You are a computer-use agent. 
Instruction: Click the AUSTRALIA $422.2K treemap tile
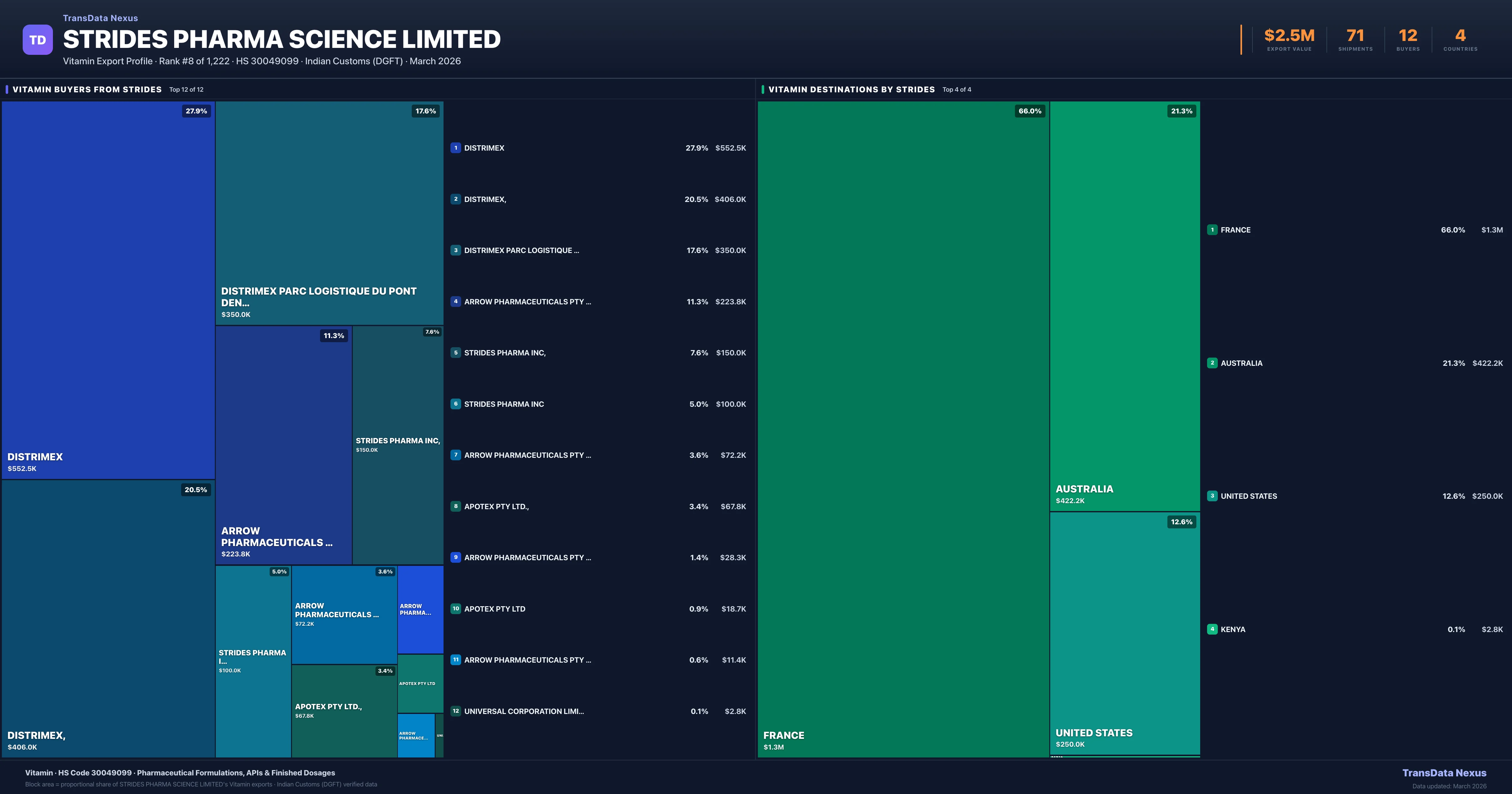click(1125, 305)
